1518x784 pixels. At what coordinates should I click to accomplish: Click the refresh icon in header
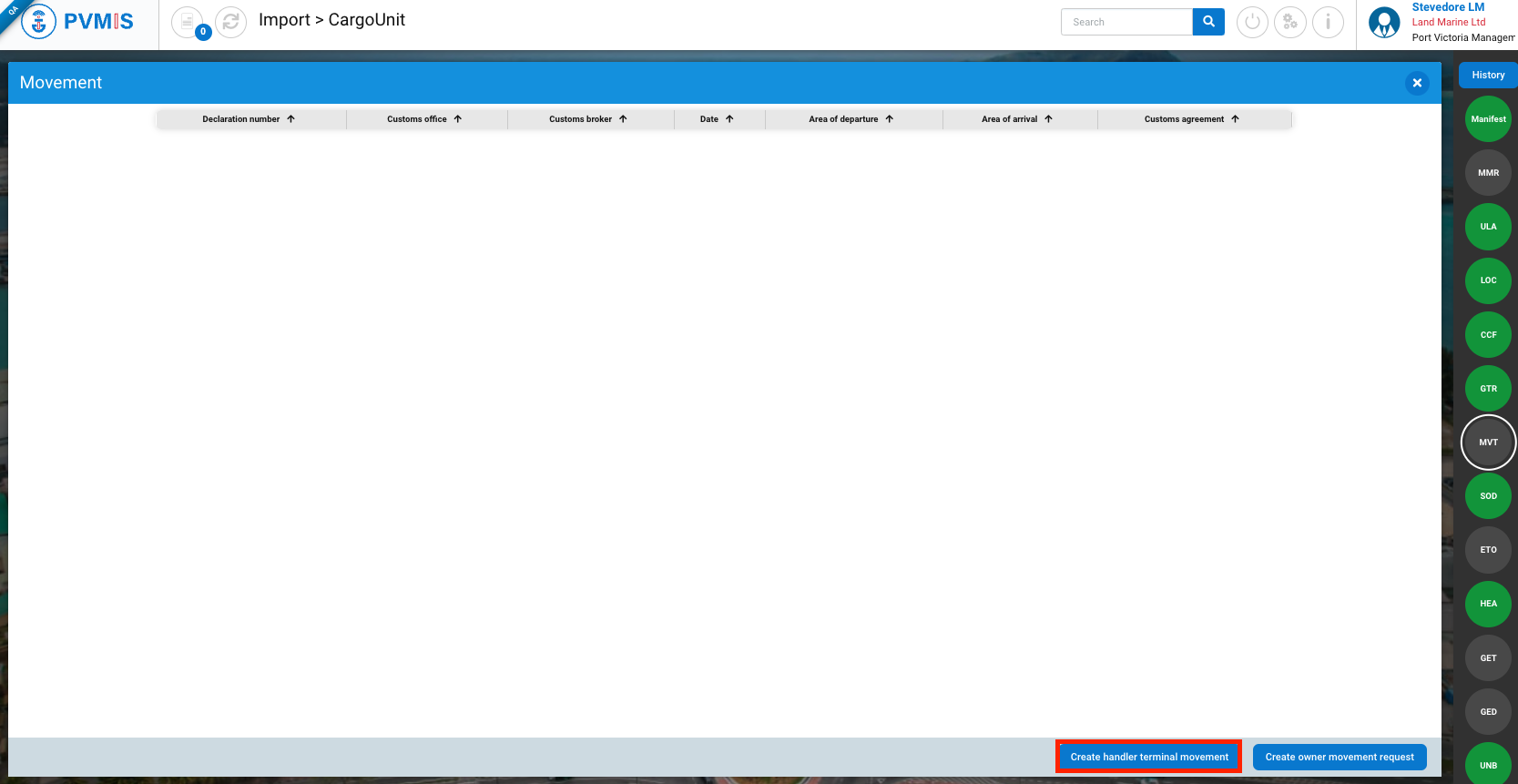231,22
